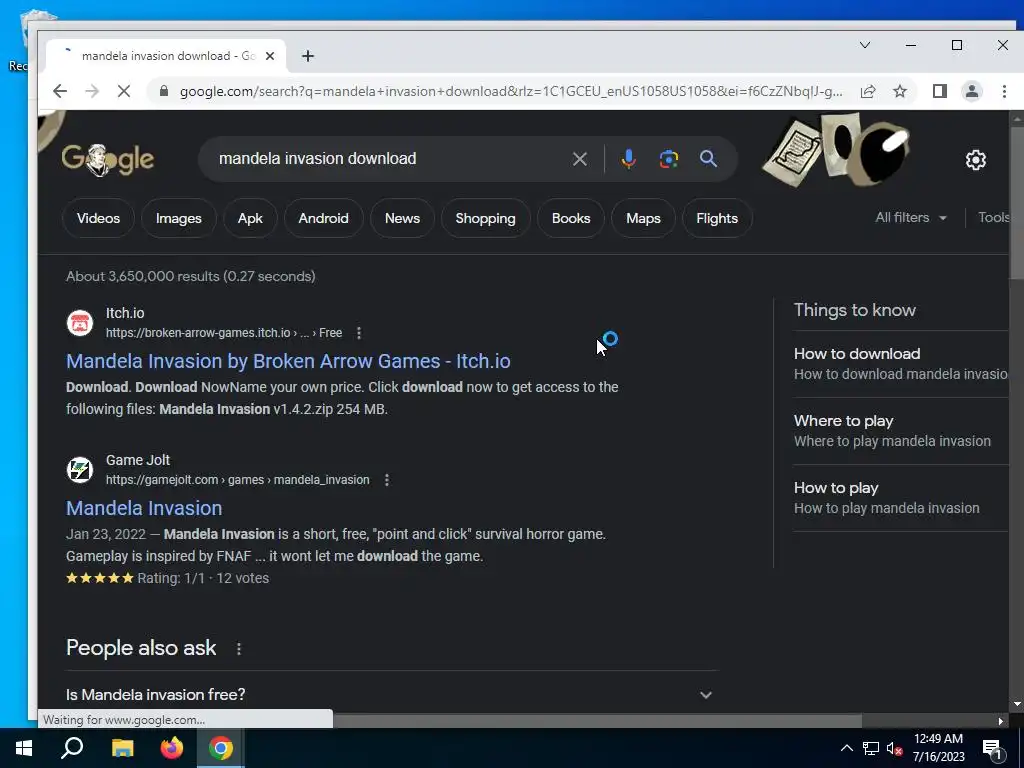
Task: Bookmark this tab with the star icon
Action: (900, 91)
